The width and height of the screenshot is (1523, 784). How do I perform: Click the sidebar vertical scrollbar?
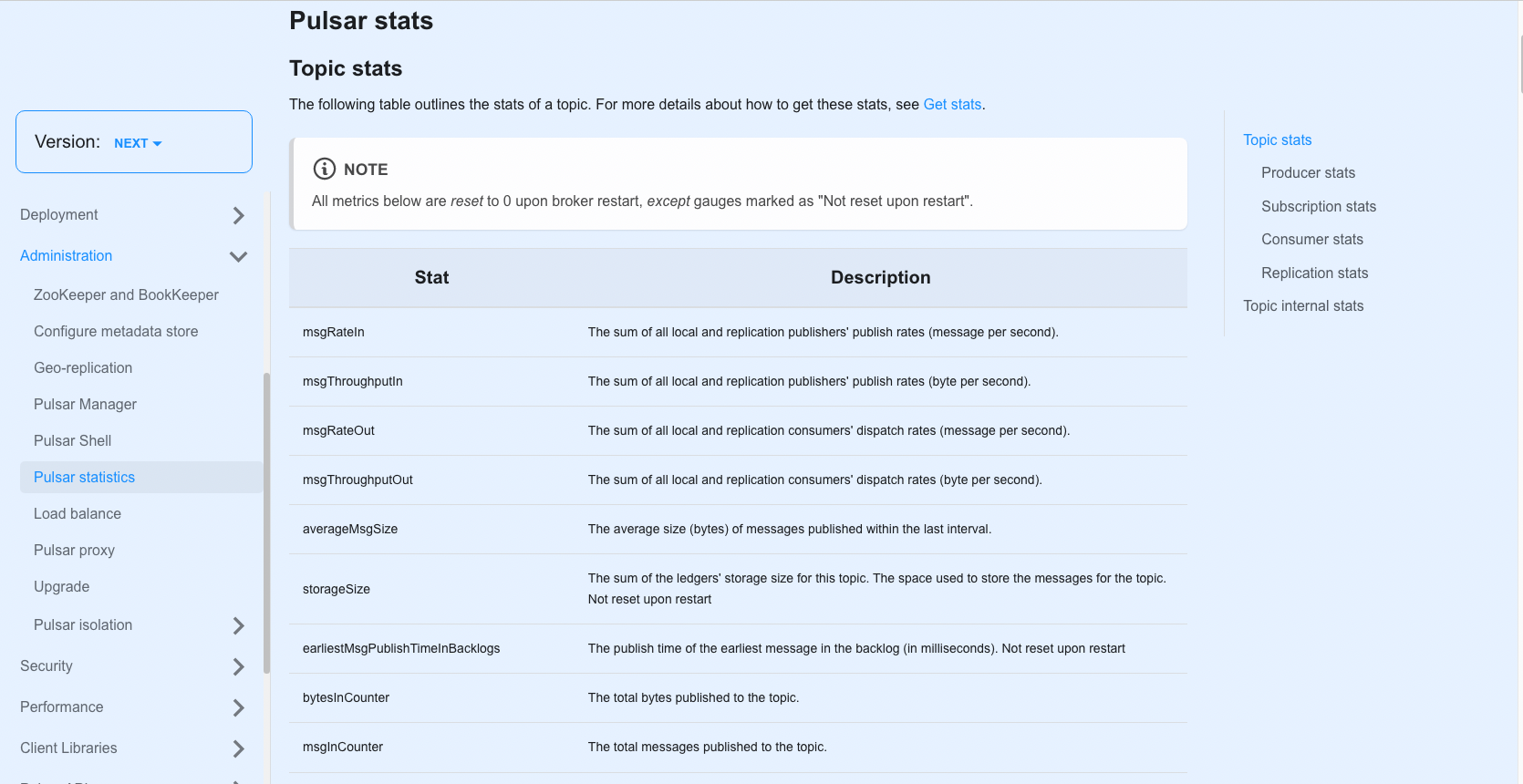coord(266,523)
